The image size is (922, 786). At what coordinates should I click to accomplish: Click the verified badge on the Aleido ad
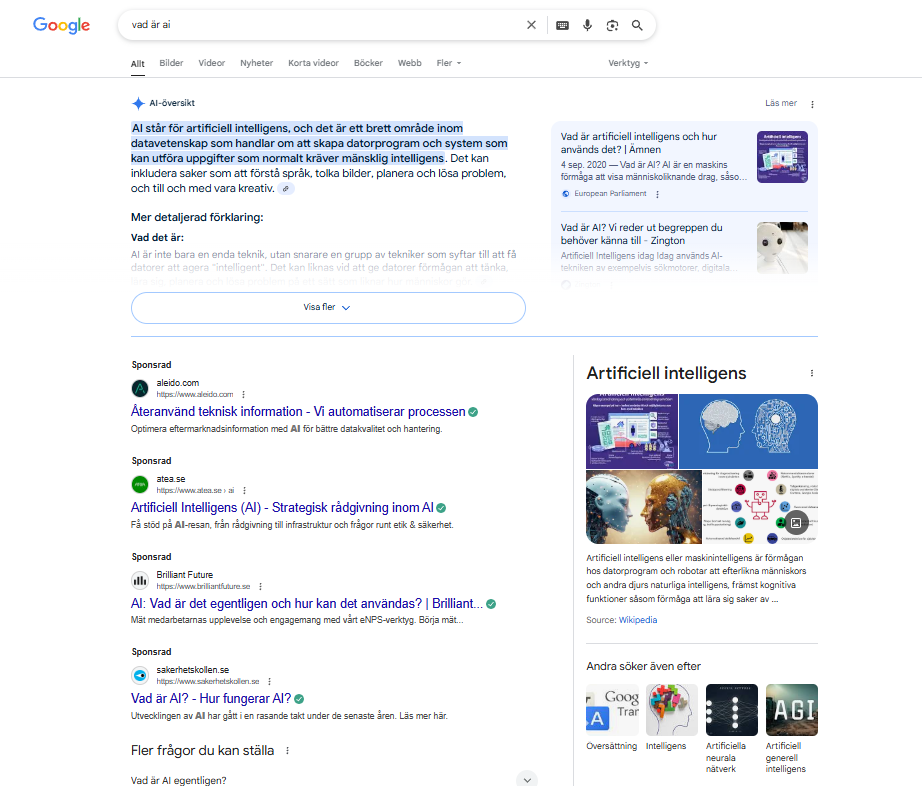[x=473, y=412]
